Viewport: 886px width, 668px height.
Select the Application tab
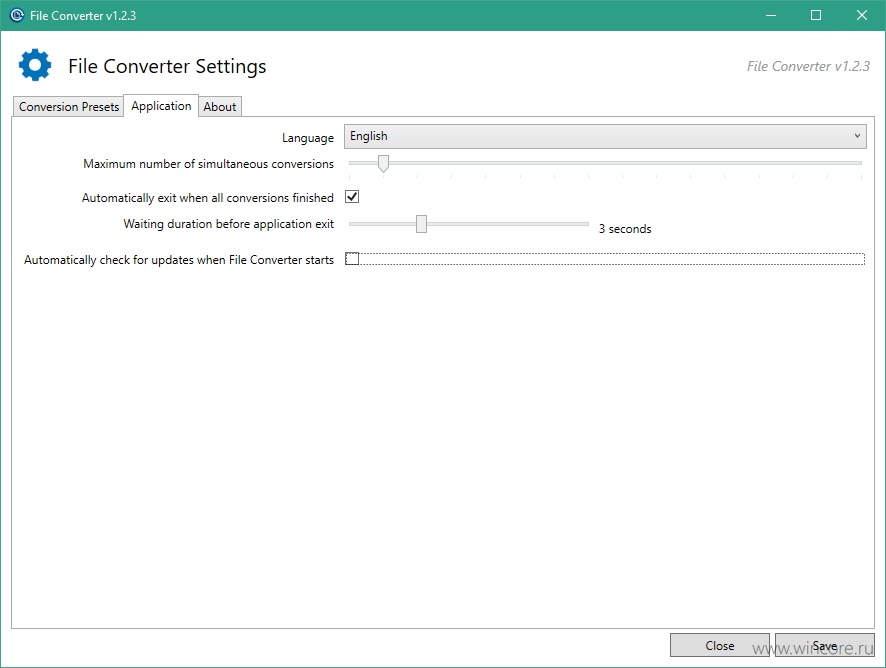161,106
